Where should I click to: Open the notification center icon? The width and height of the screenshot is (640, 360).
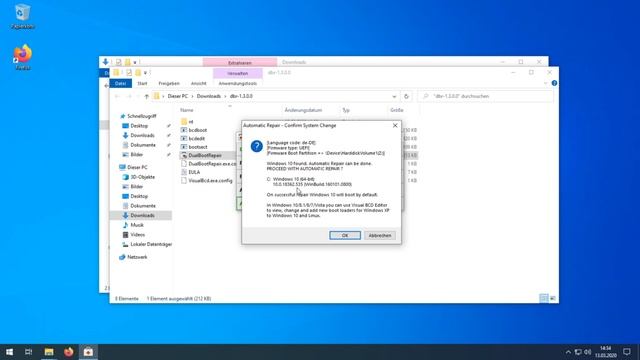point(627,352)
